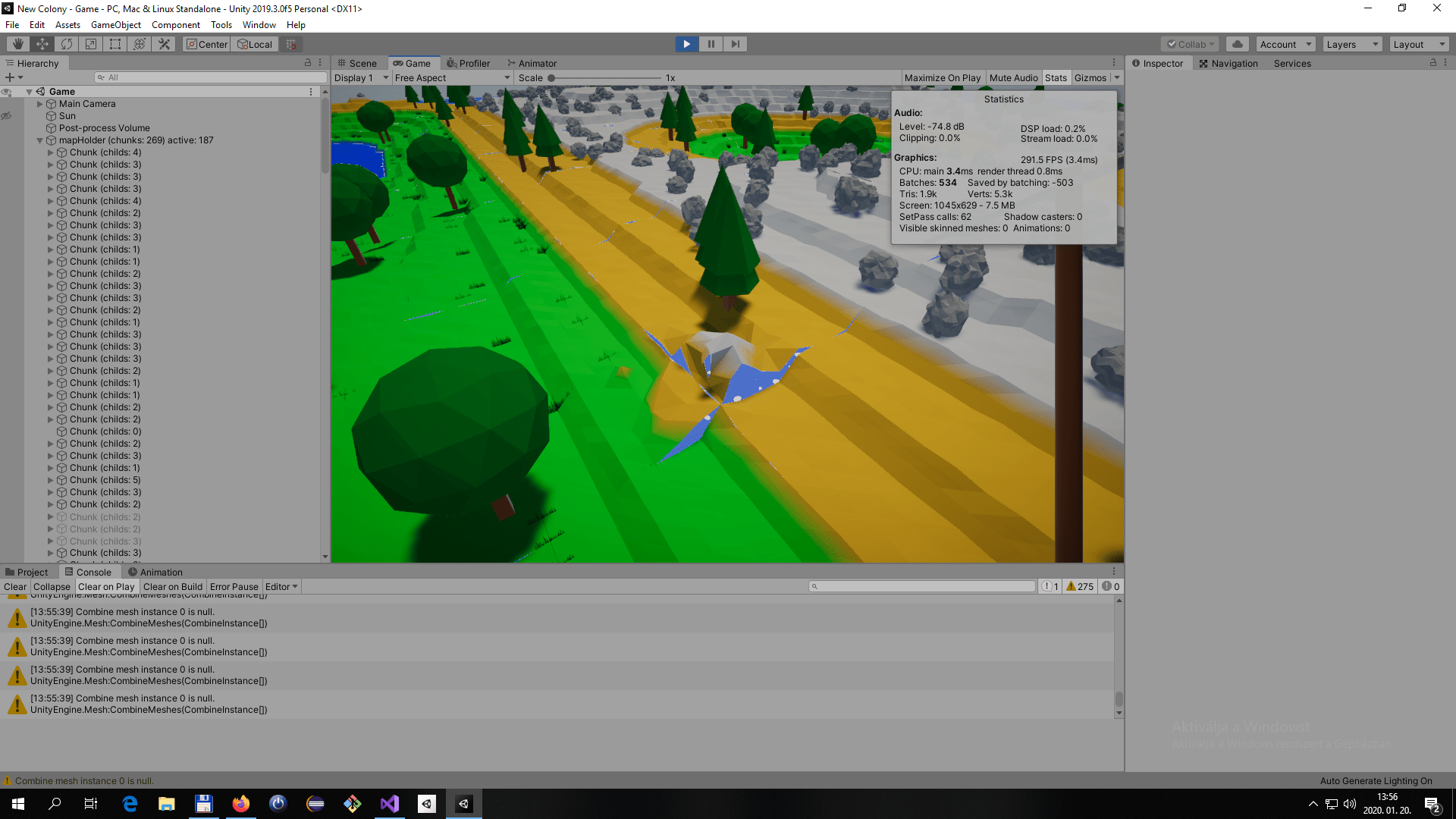Open the GameObject menu
The image size is (1456, 819).
click(115, 25)
